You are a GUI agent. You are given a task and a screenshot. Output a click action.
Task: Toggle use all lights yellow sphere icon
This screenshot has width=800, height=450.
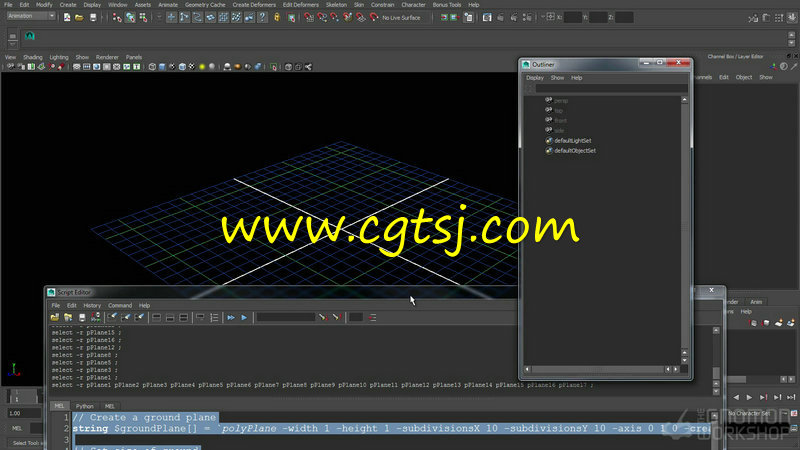tap(202, 67)
